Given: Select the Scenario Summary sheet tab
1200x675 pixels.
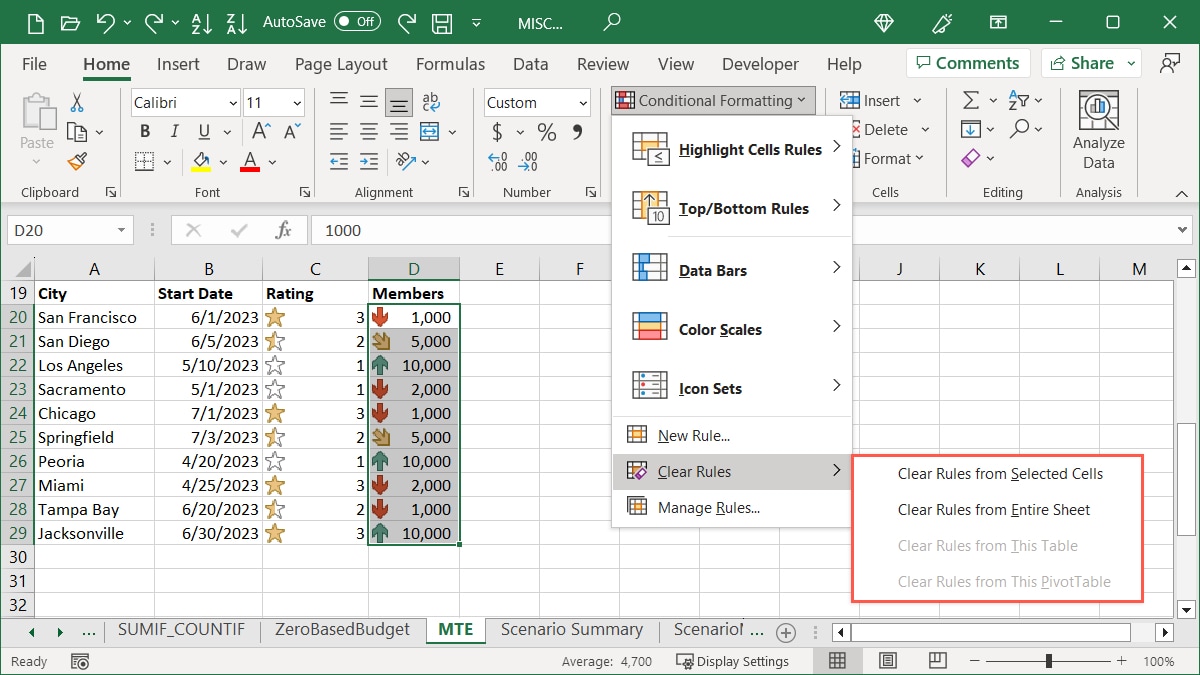Looking at the screenshot, I should click(x=572, y=630).
